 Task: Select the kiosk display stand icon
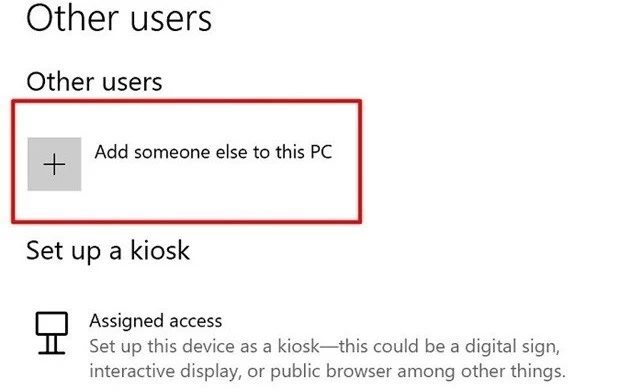pyautogui.click(x=51, y=333)
